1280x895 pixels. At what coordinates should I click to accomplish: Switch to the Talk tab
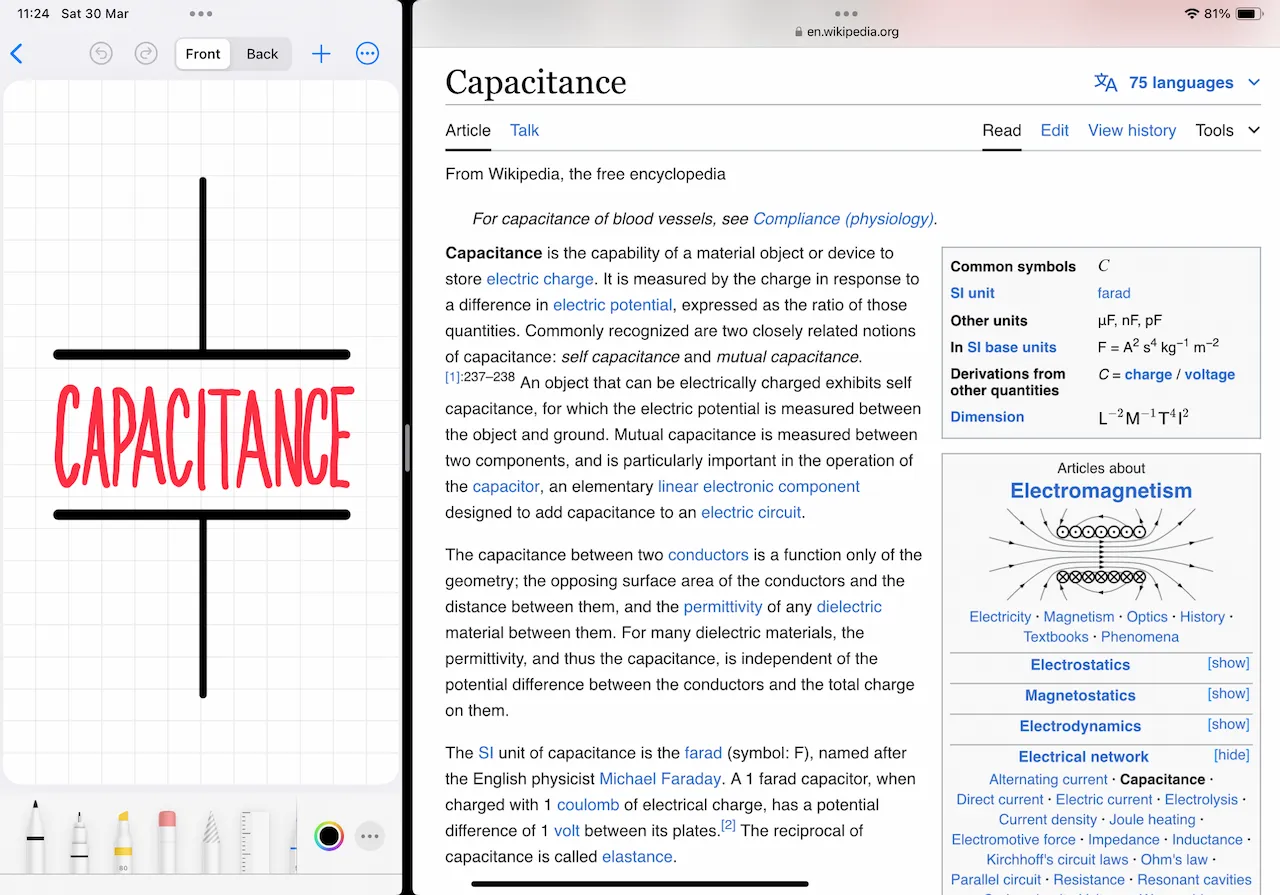pyautogui.click(x=524, y=130)
